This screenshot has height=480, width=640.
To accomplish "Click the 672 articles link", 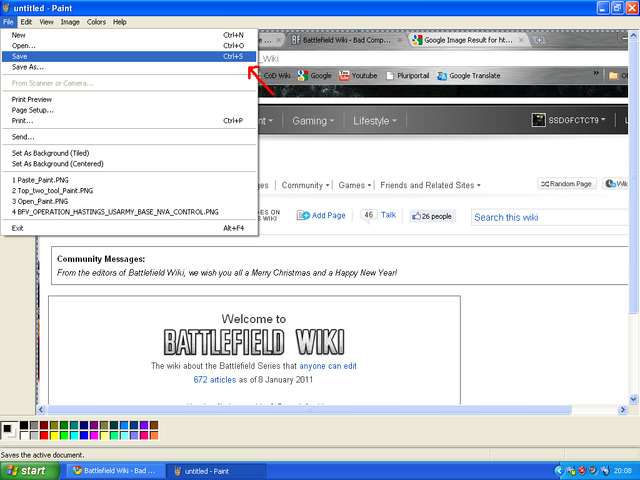I will [x=215, y=380].
